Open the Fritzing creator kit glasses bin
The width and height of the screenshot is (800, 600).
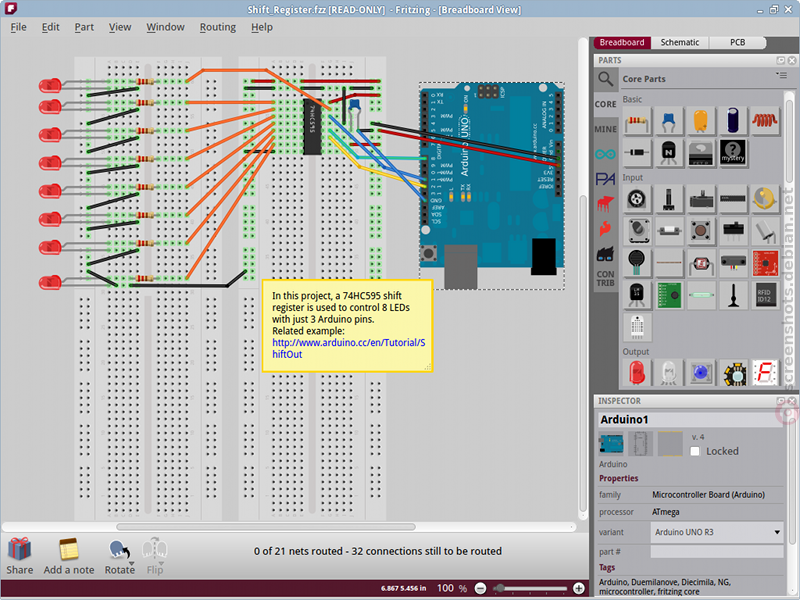pos(605,254)
